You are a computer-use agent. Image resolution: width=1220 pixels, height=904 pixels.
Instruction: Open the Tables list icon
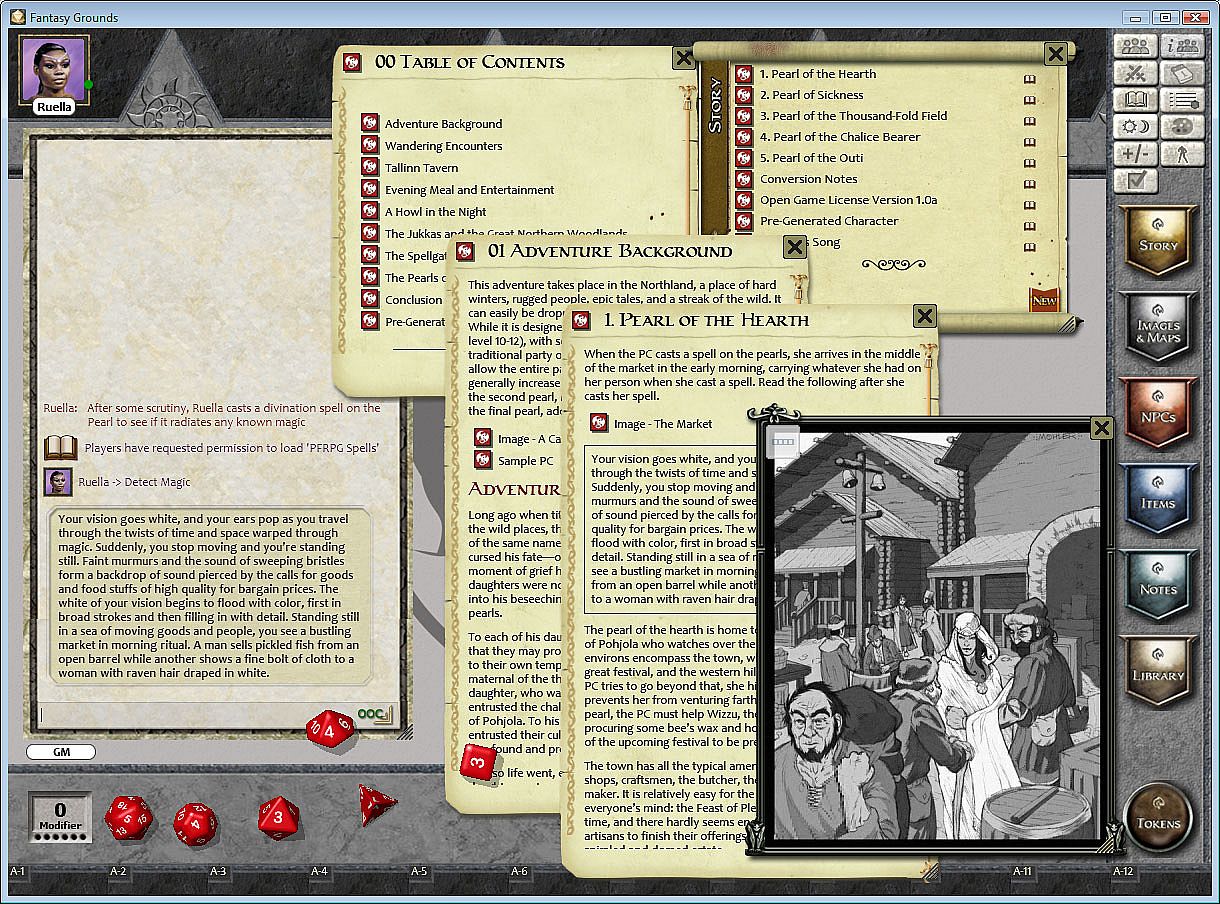(1184, 100)
